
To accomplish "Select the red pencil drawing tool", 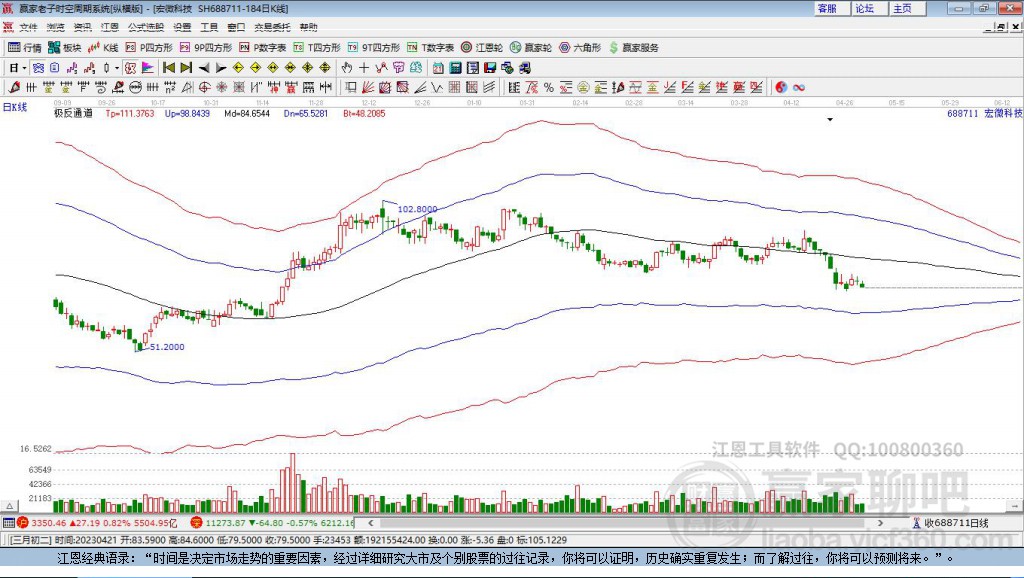I will tap(14, 87).
